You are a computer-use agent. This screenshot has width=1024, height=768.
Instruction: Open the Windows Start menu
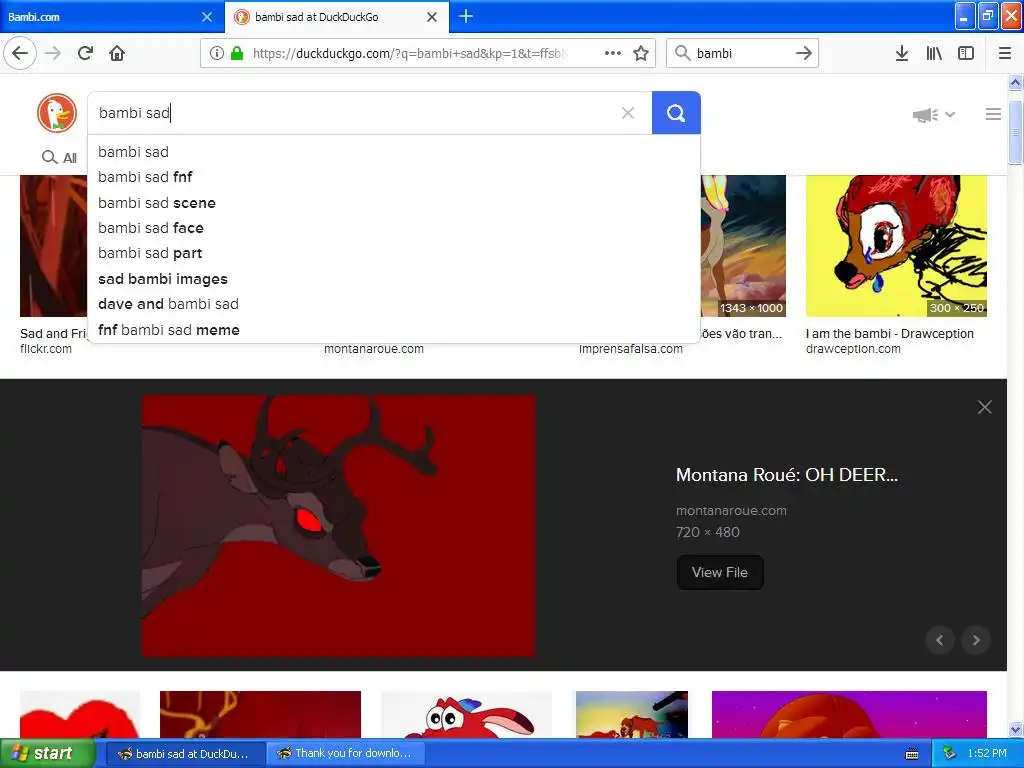click(47, 753)
